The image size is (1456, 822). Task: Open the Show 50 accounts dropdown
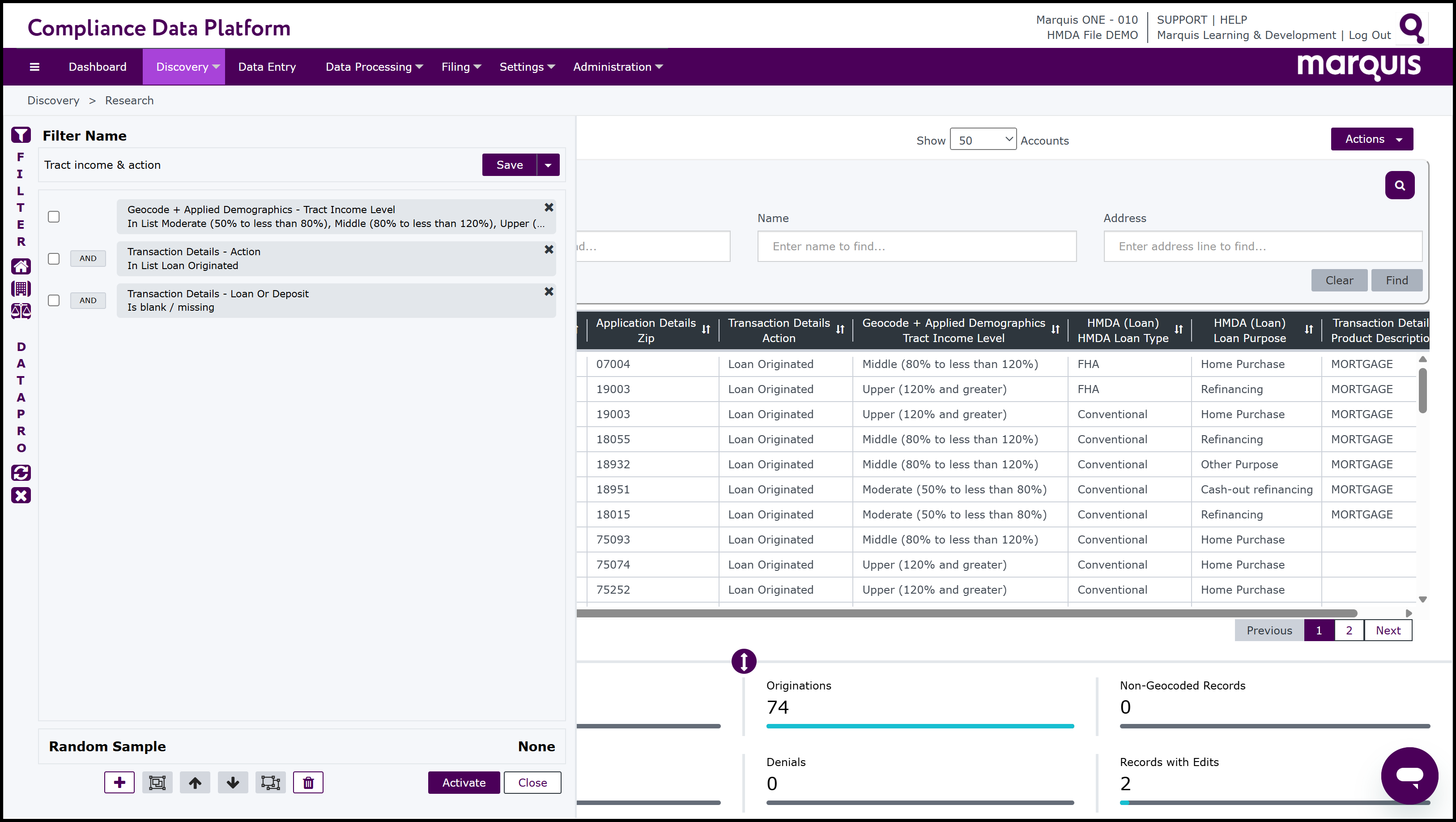[983, 140]
